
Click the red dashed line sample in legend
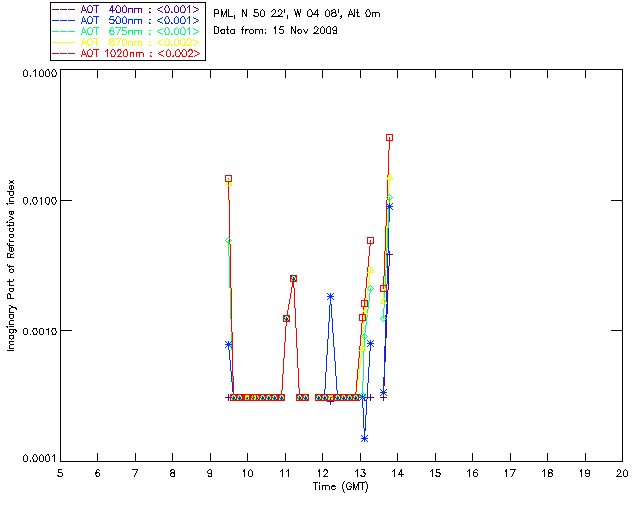(64, 53)
